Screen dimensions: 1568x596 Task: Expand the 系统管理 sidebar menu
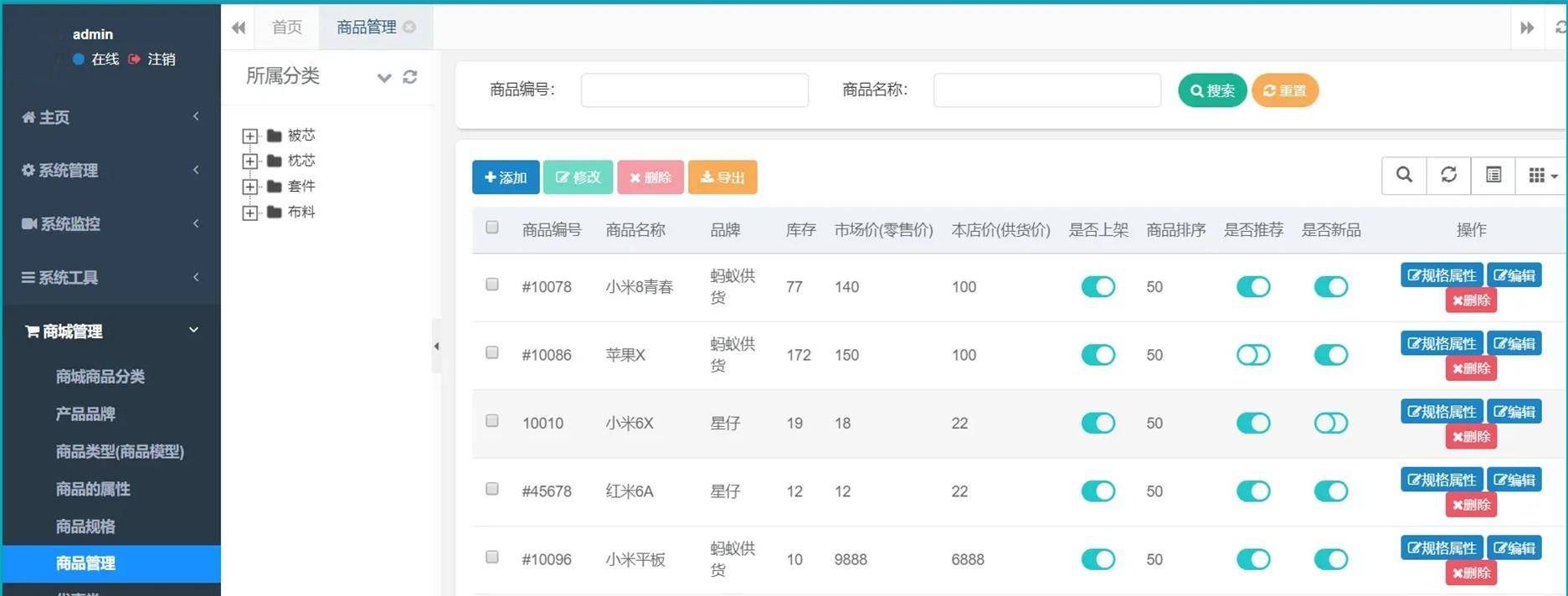coord(111,171)
